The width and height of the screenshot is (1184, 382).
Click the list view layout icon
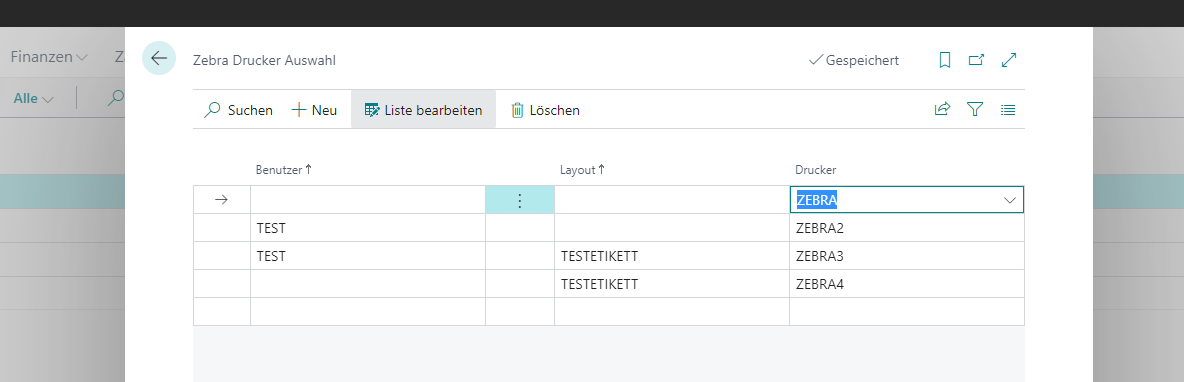click(x=1008, y=109)
